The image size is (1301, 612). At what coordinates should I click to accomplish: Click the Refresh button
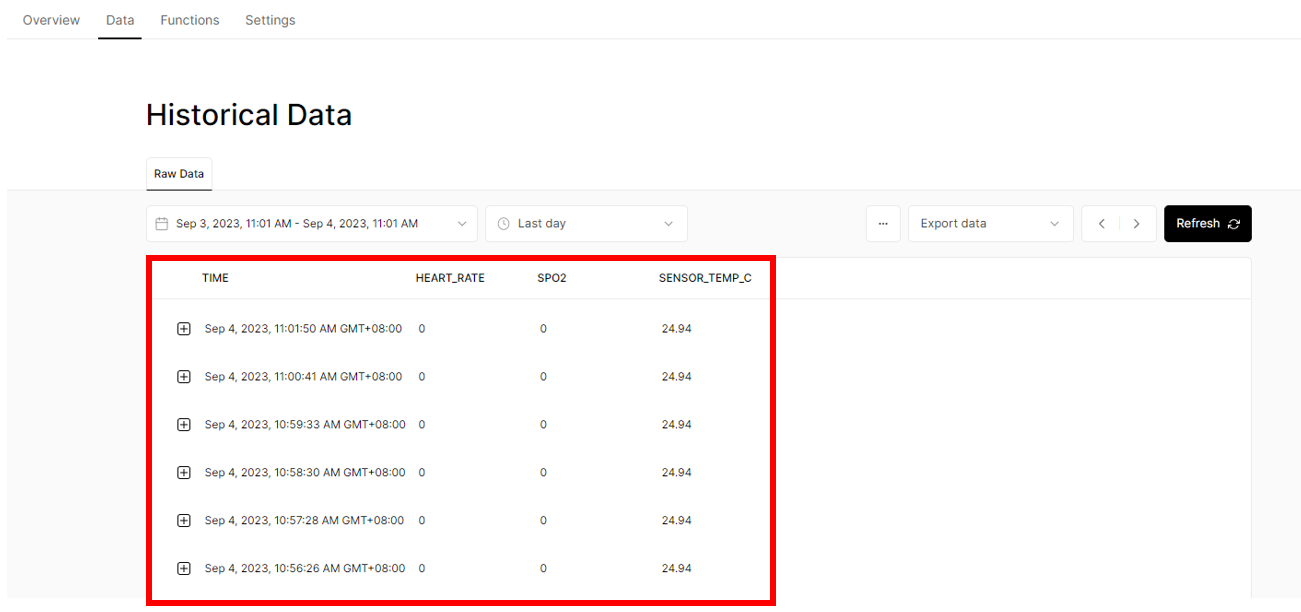point(1208,224)
